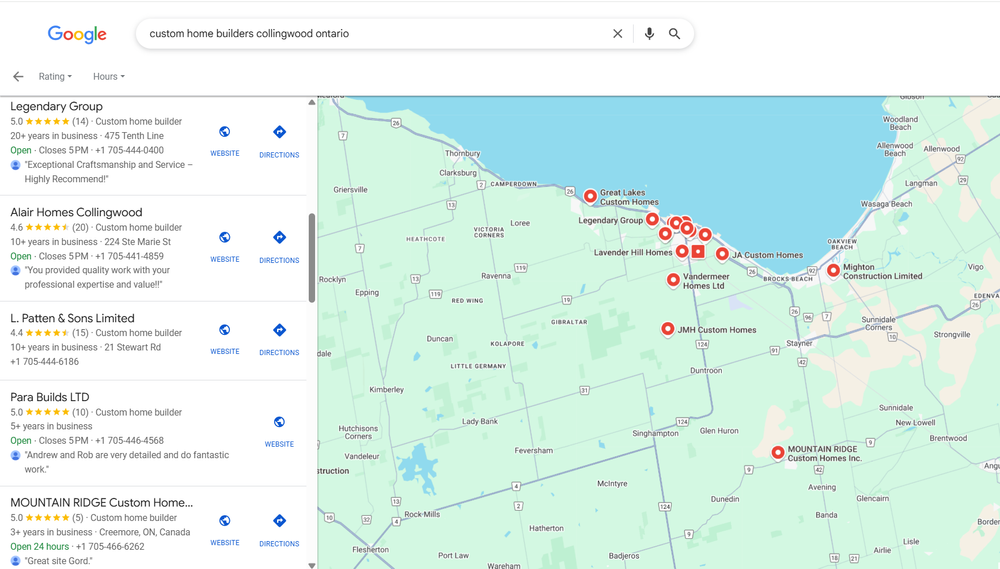Open the Hours filter dropdown
Viewport: 1000px width, 569px height.
[109, 77]
